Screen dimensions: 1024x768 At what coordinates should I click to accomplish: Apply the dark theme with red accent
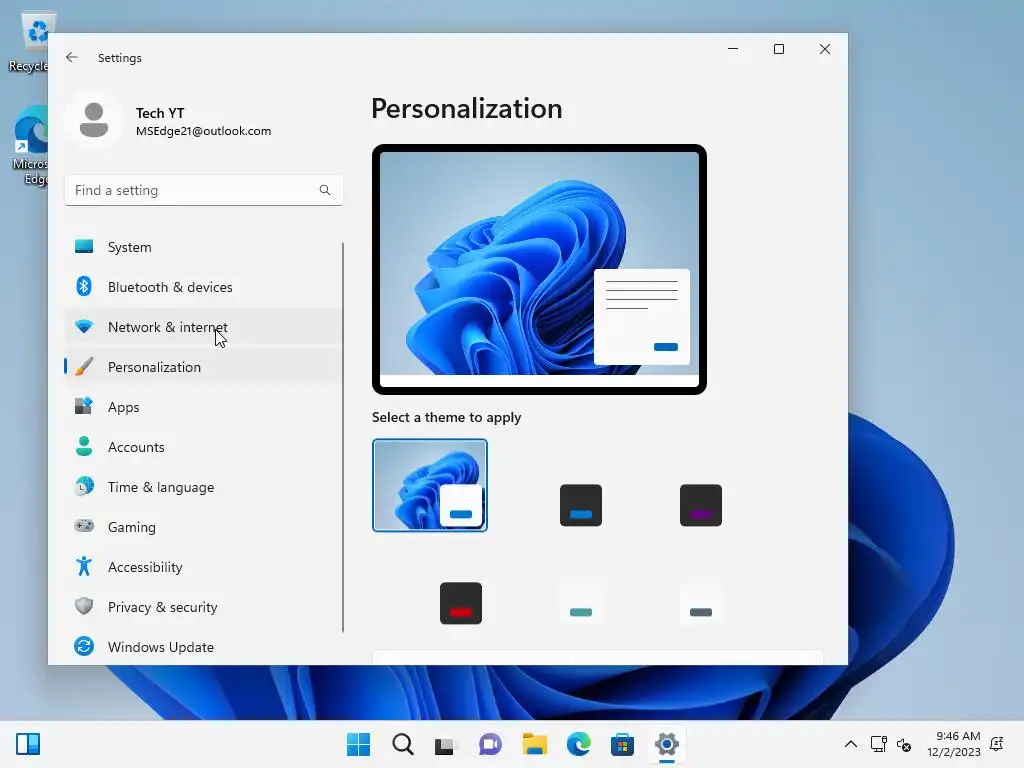pyautogui.click(x=461, y=603)
